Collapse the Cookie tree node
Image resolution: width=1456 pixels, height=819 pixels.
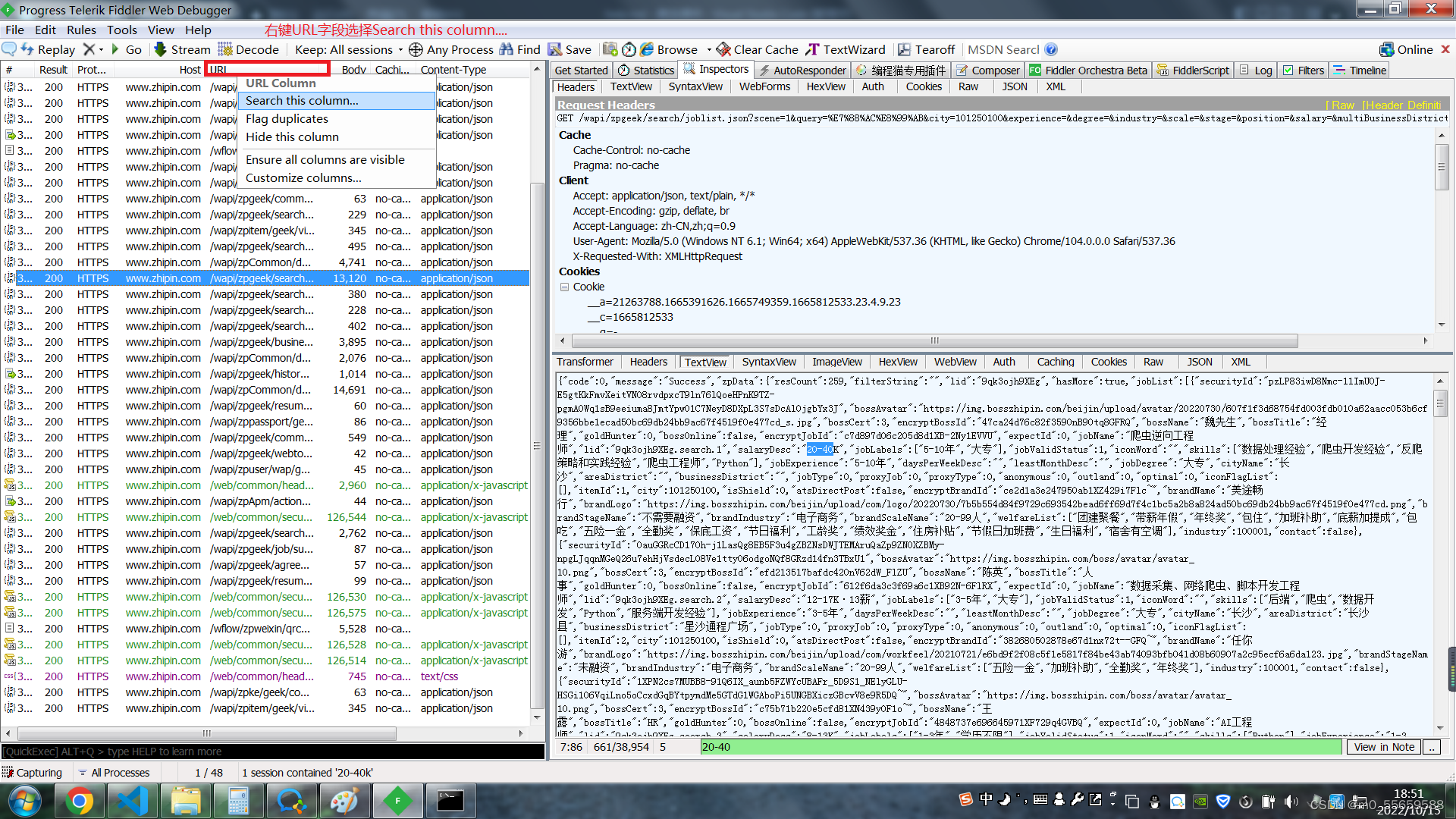point(564,287)
